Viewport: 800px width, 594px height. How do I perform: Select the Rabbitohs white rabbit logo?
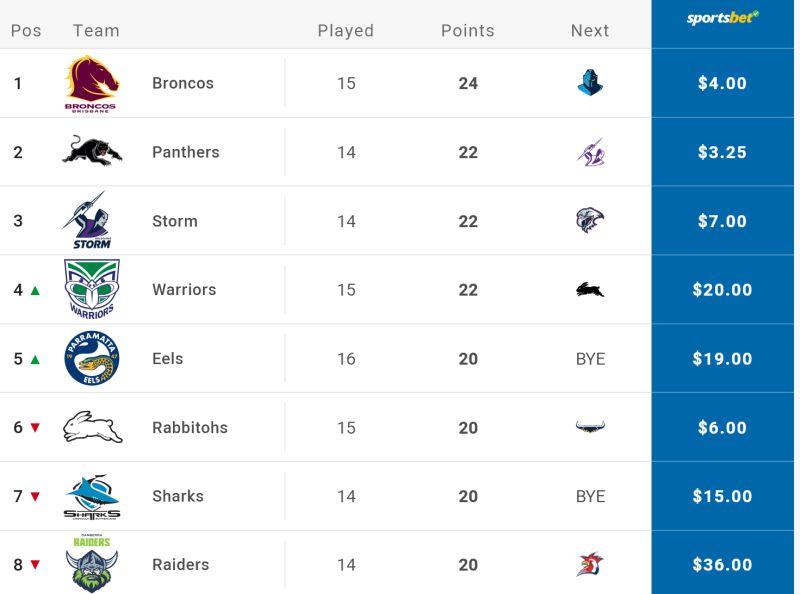[x=92, y=427]
